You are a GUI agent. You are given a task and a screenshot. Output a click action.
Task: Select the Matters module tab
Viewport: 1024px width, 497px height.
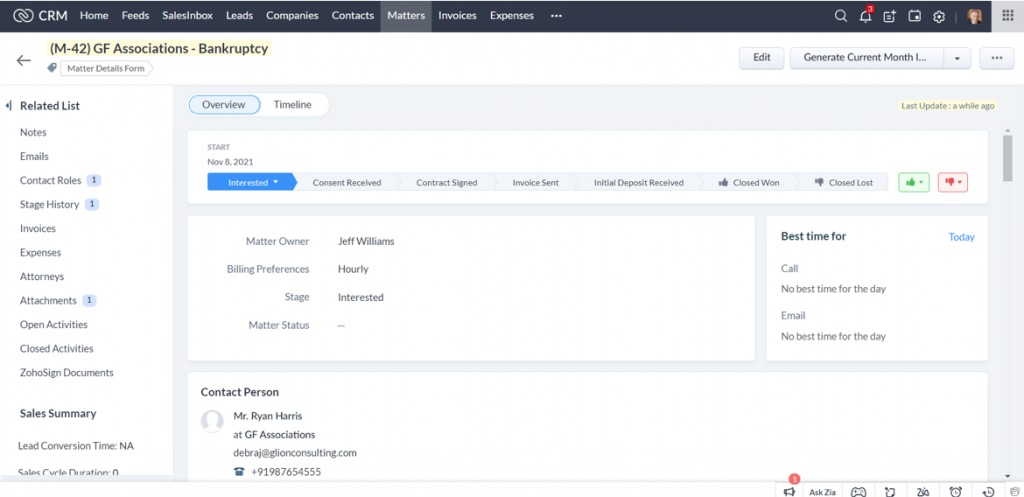(406, 16)
